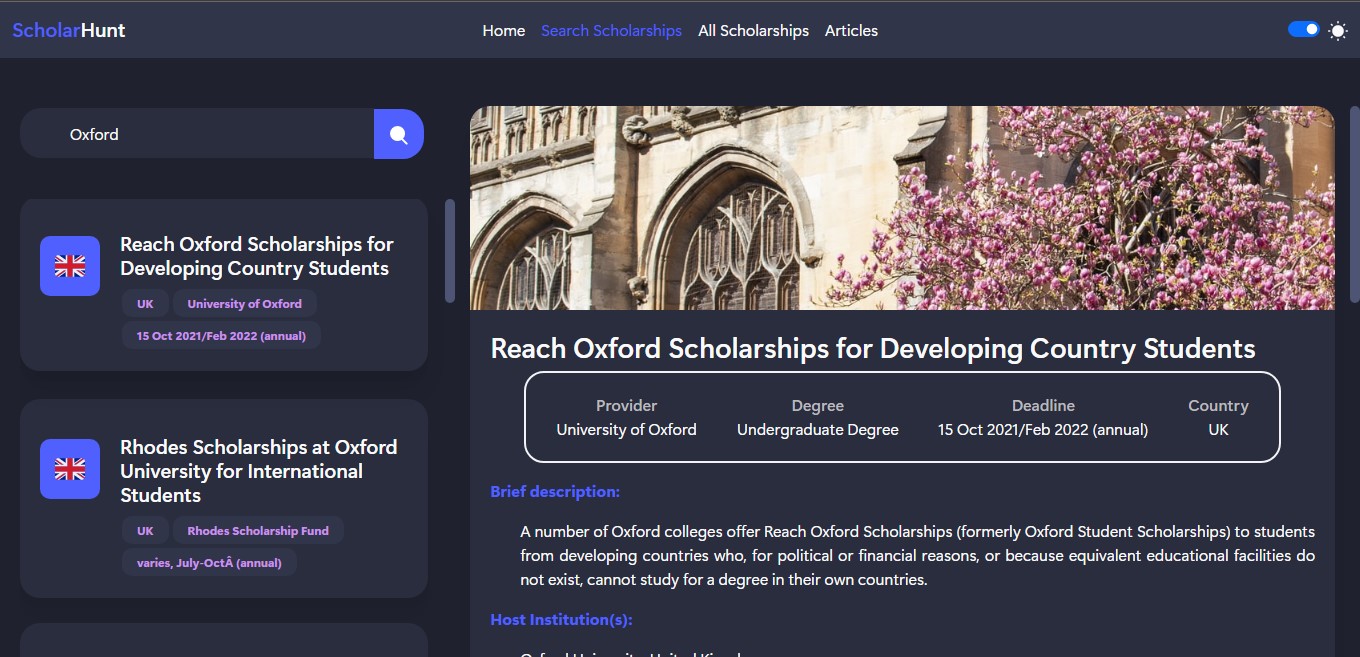
Task: Click the sun theme icon
Action: [x=1338, y=31]
